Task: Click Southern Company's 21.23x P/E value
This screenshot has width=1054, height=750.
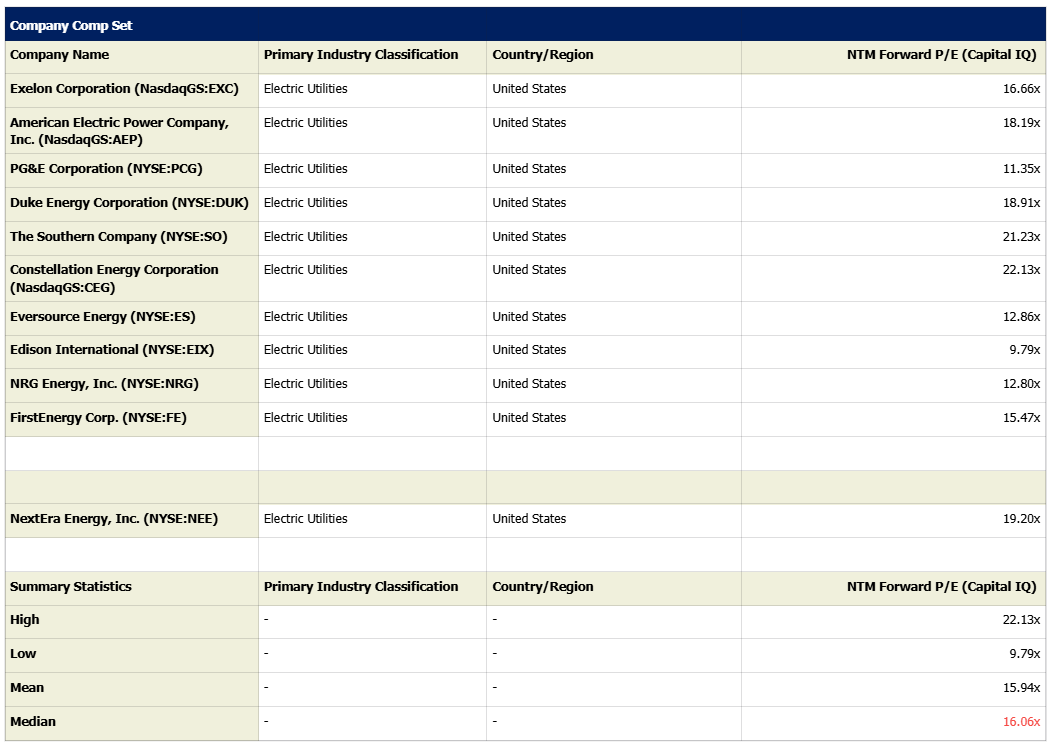Action: (1021, 237)
